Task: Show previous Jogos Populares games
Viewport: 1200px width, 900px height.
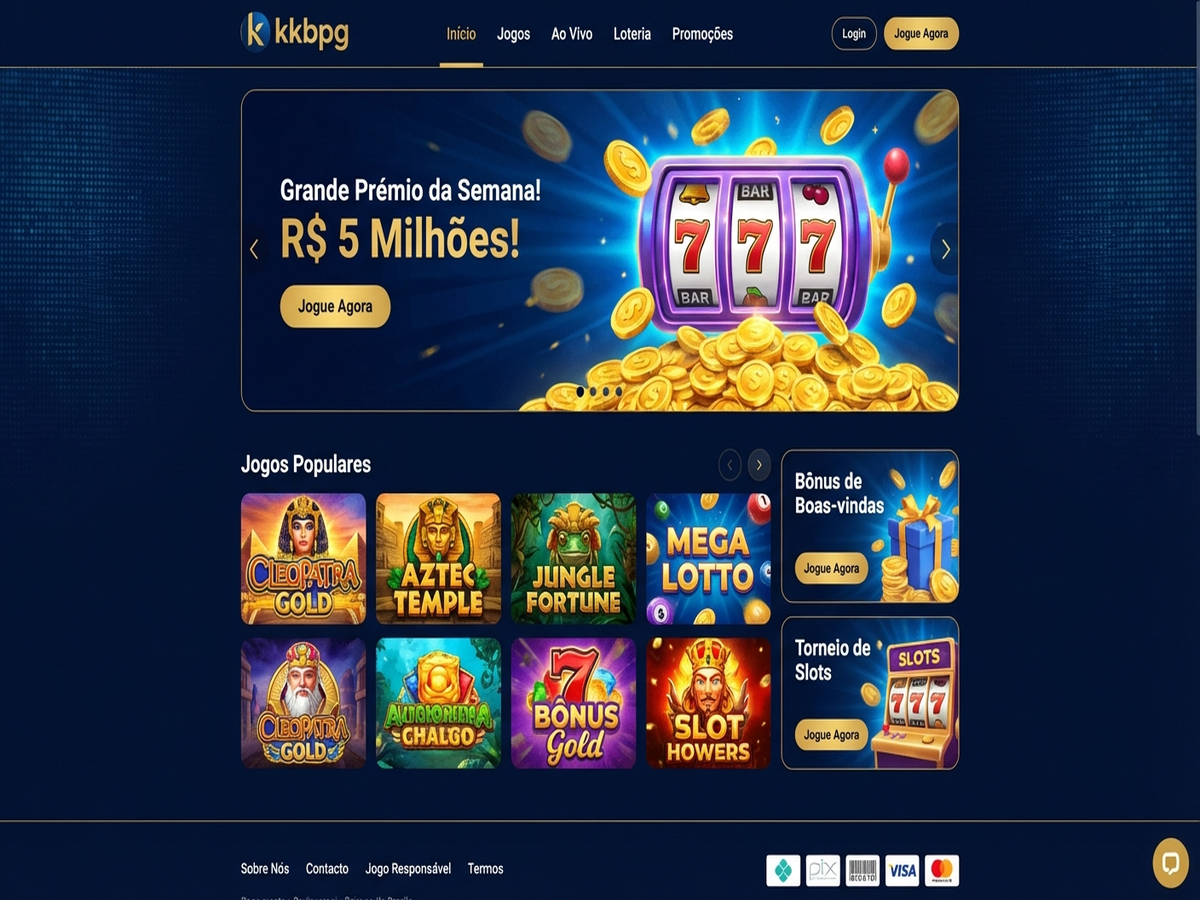Action: (x=730, y=464)
